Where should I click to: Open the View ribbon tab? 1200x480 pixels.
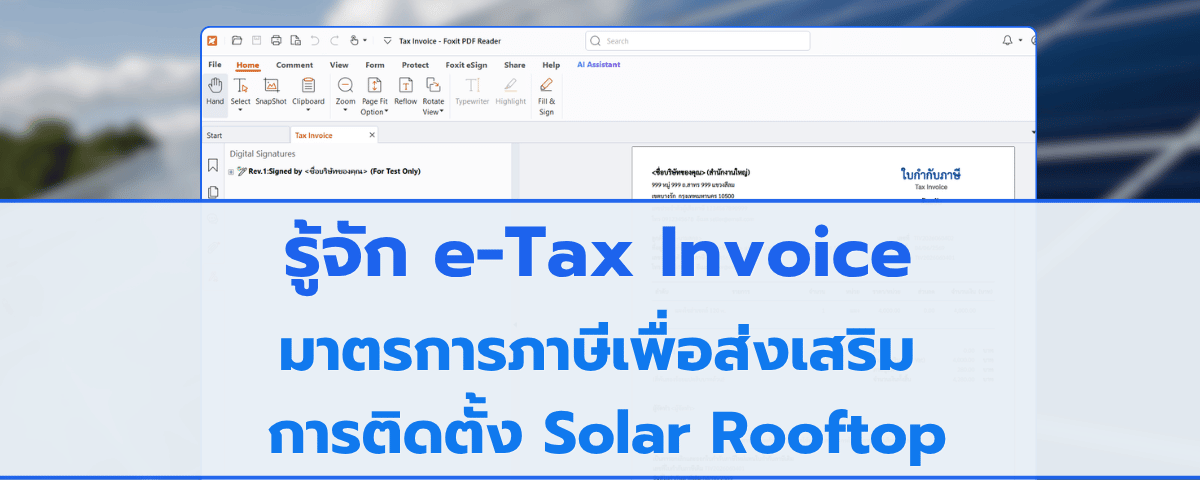(x=339, y=64)
